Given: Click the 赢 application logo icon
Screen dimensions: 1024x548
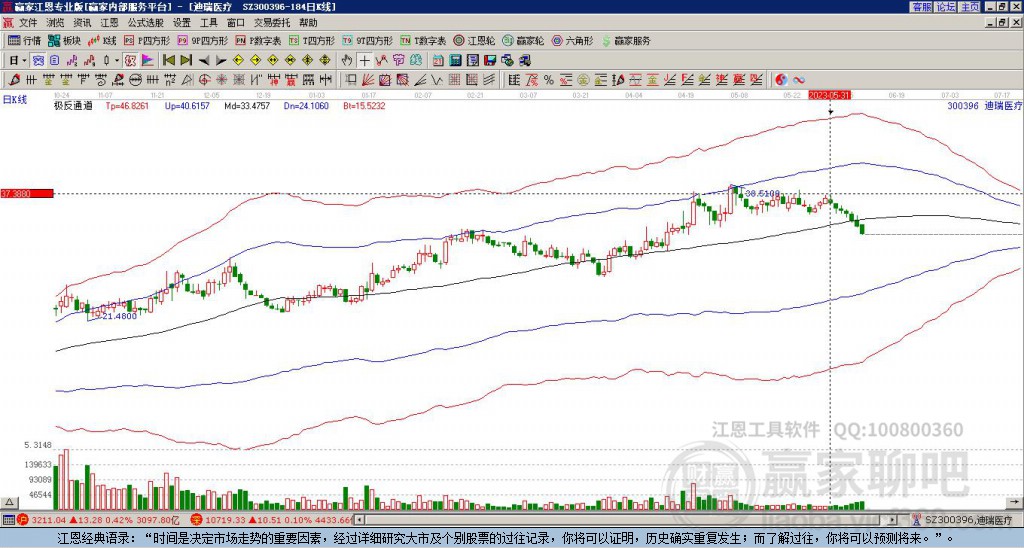Looking at the screenshot, I should click(x=8, y=23).
